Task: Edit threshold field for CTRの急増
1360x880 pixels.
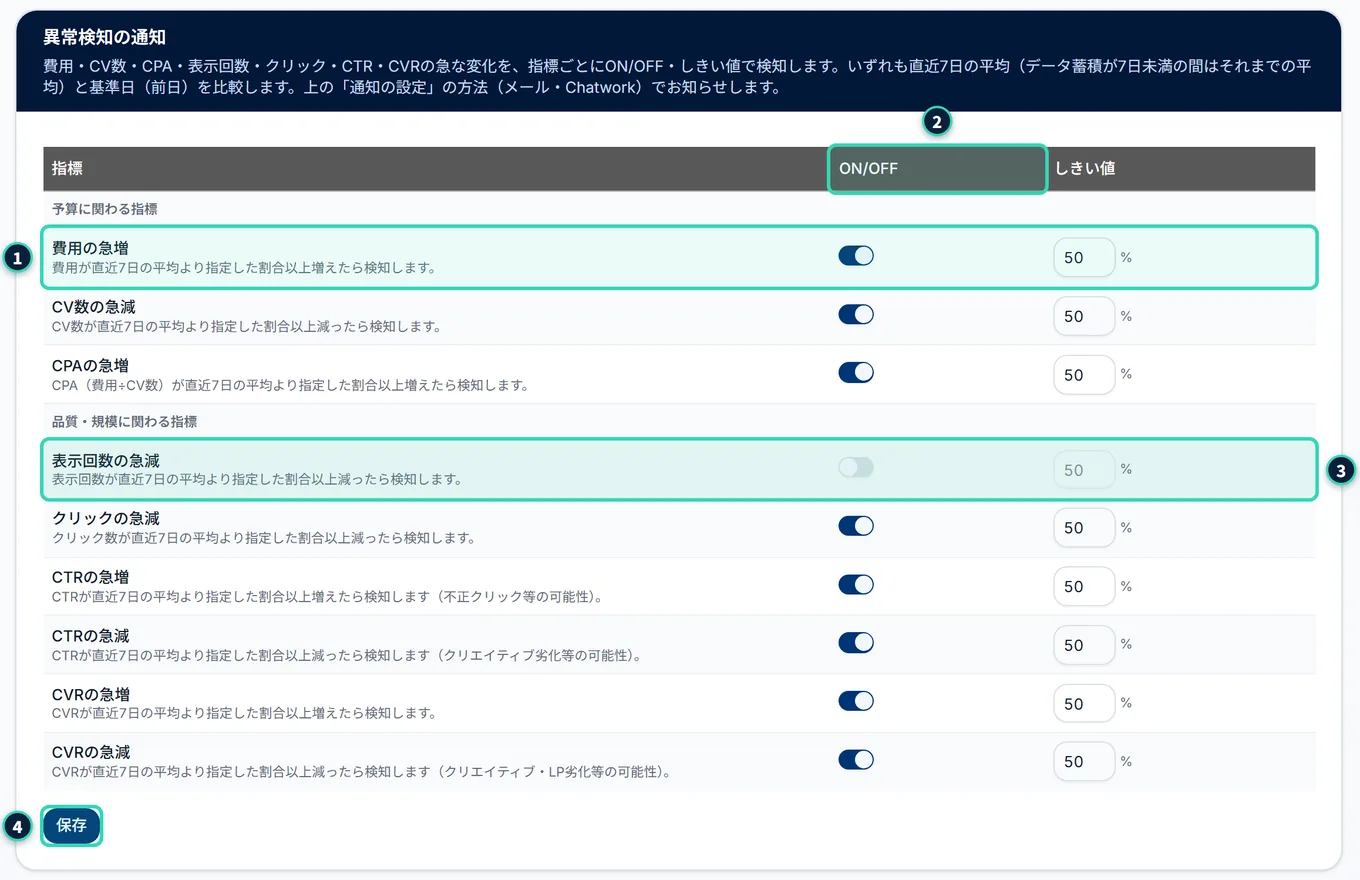Action: click(1084, 586)
